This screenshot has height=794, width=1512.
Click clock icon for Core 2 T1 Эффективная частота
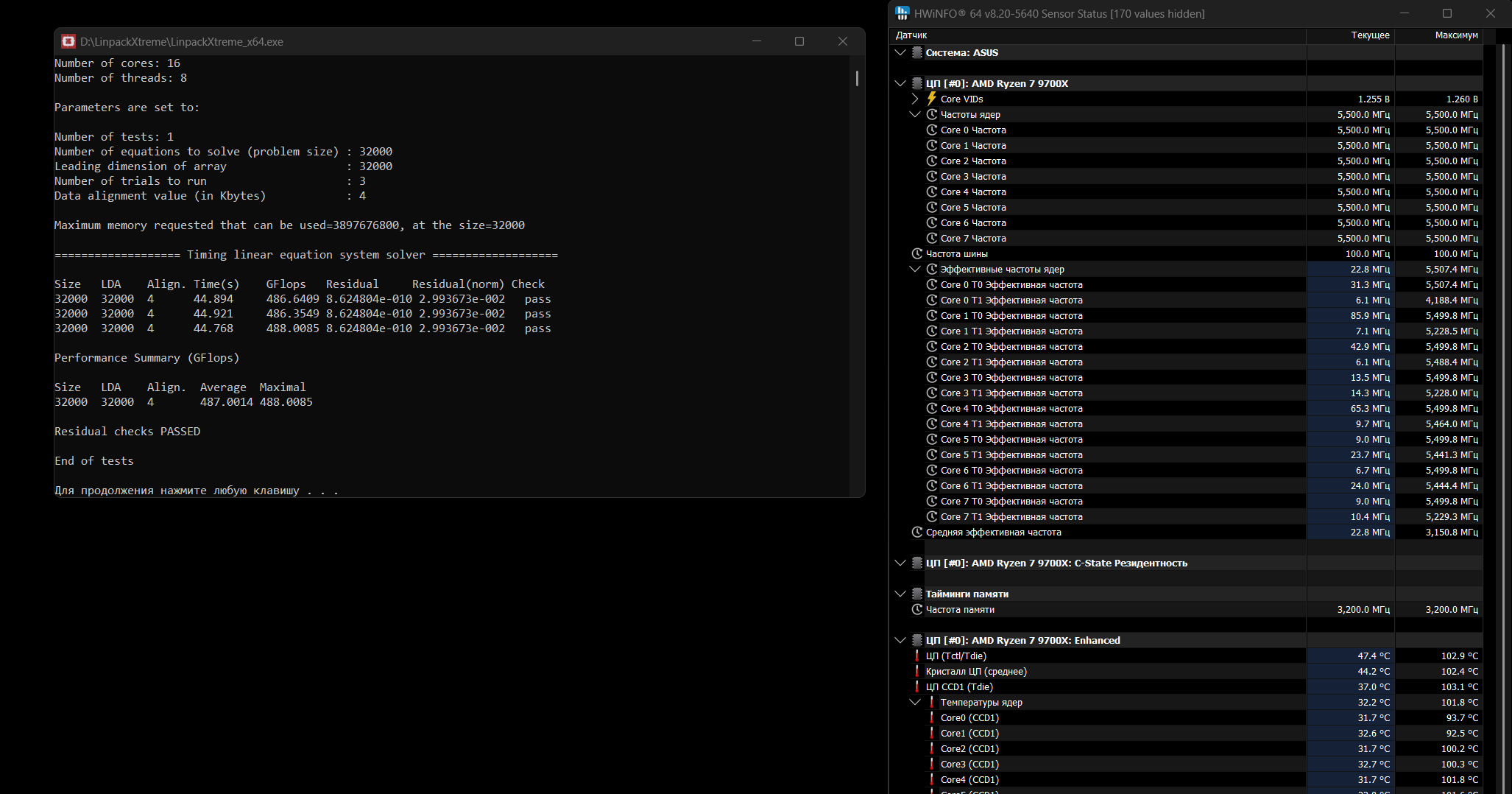coord(932,362)
